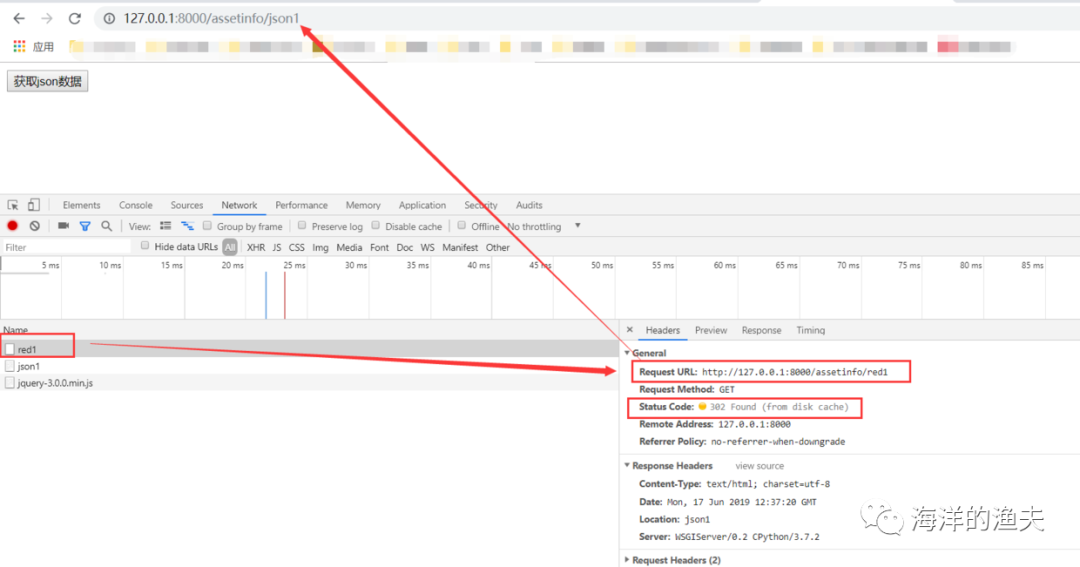
Task: Switch to the Console tab
Action: pos(136,205)
